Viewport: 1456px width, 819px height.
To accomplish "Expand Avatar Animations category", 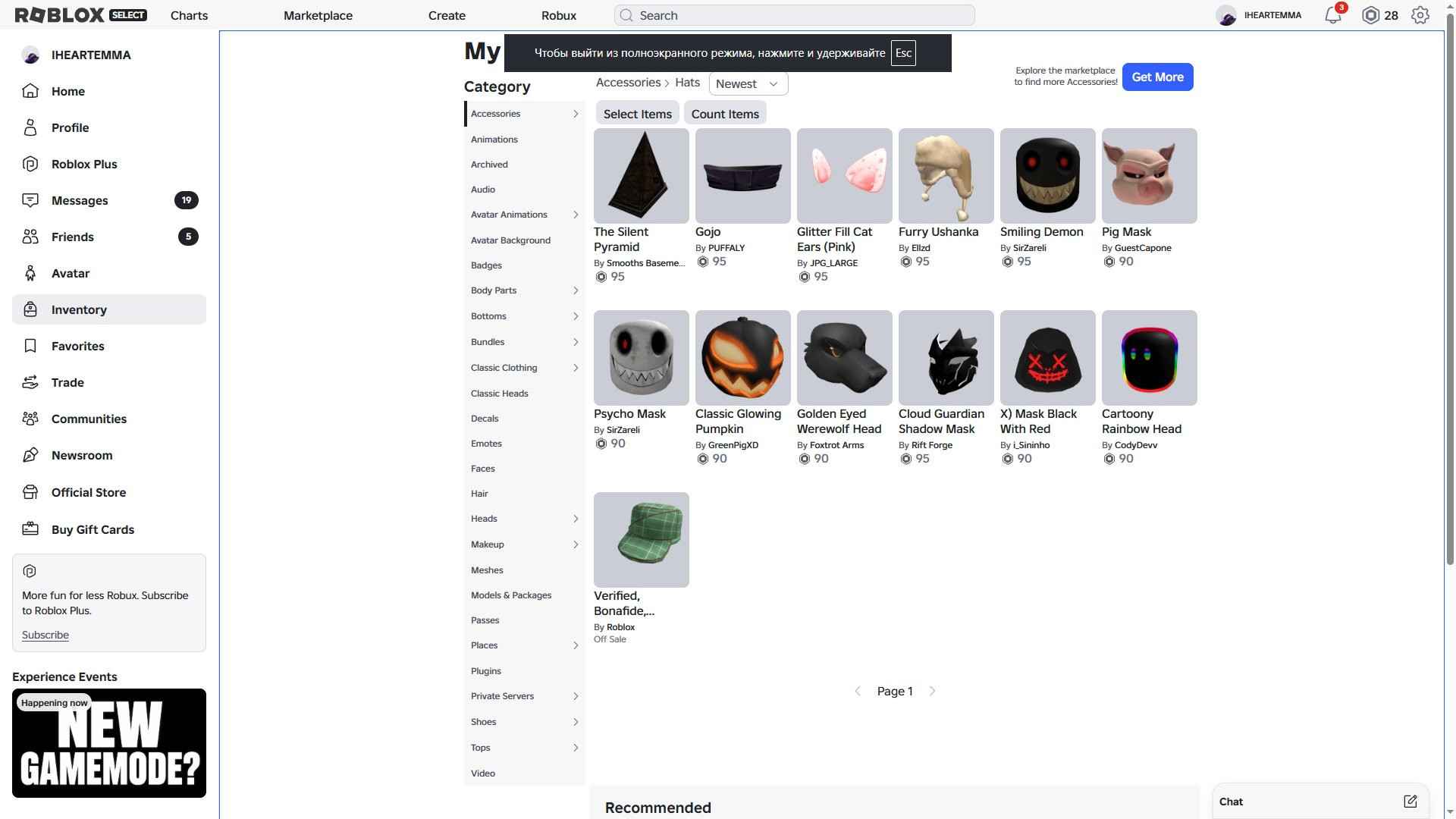I will [576, 215].
